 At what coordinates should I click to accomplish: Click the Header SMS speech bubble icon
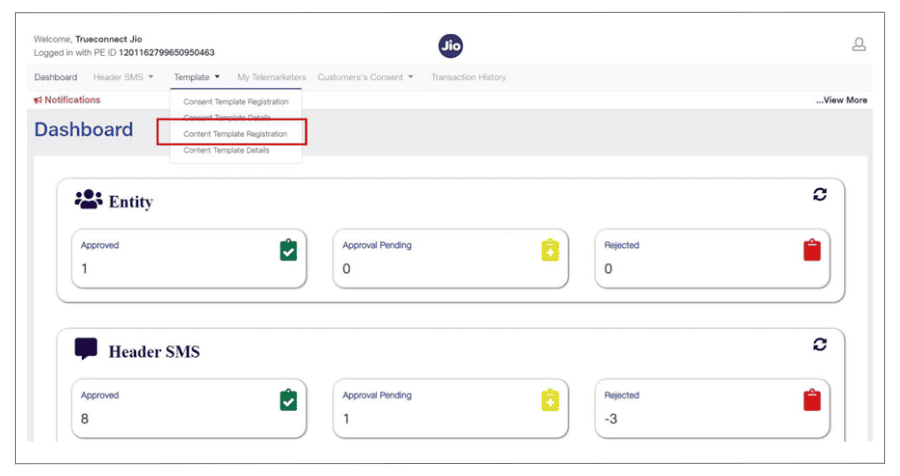86,349
